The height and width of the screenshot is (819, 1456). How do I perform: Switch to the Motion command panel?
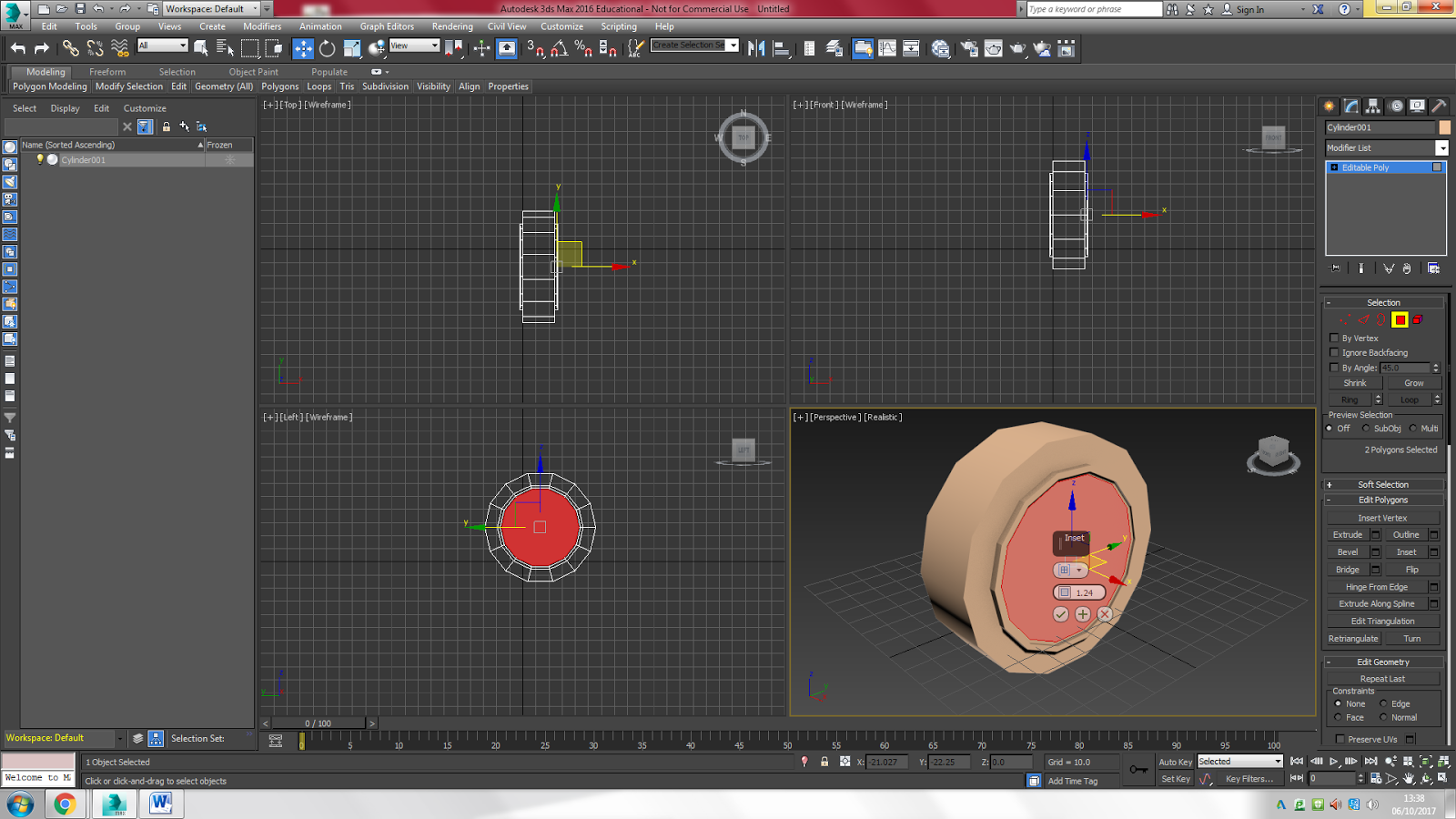pyautogui.click(x=1396, y=106)
